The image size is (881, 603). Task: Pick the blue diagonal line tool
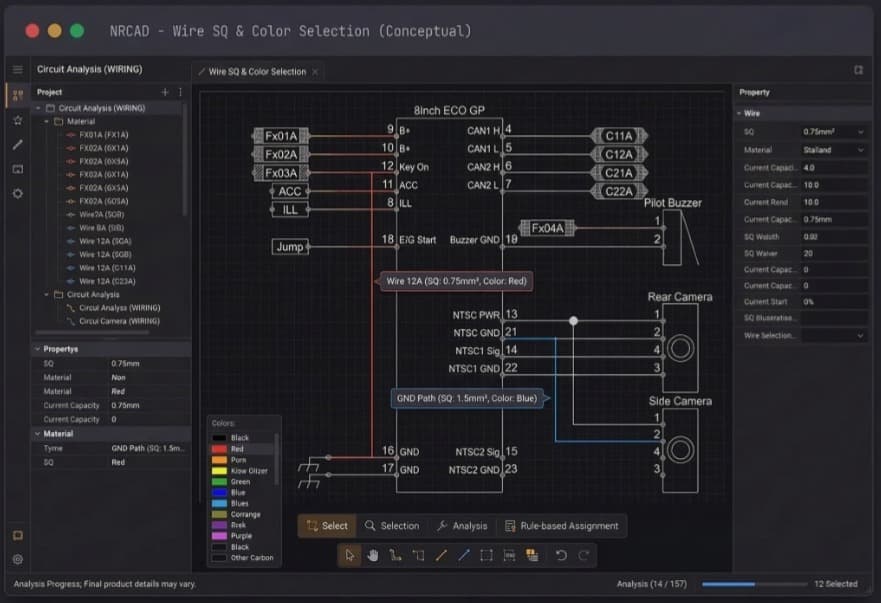tap(464, 555)
